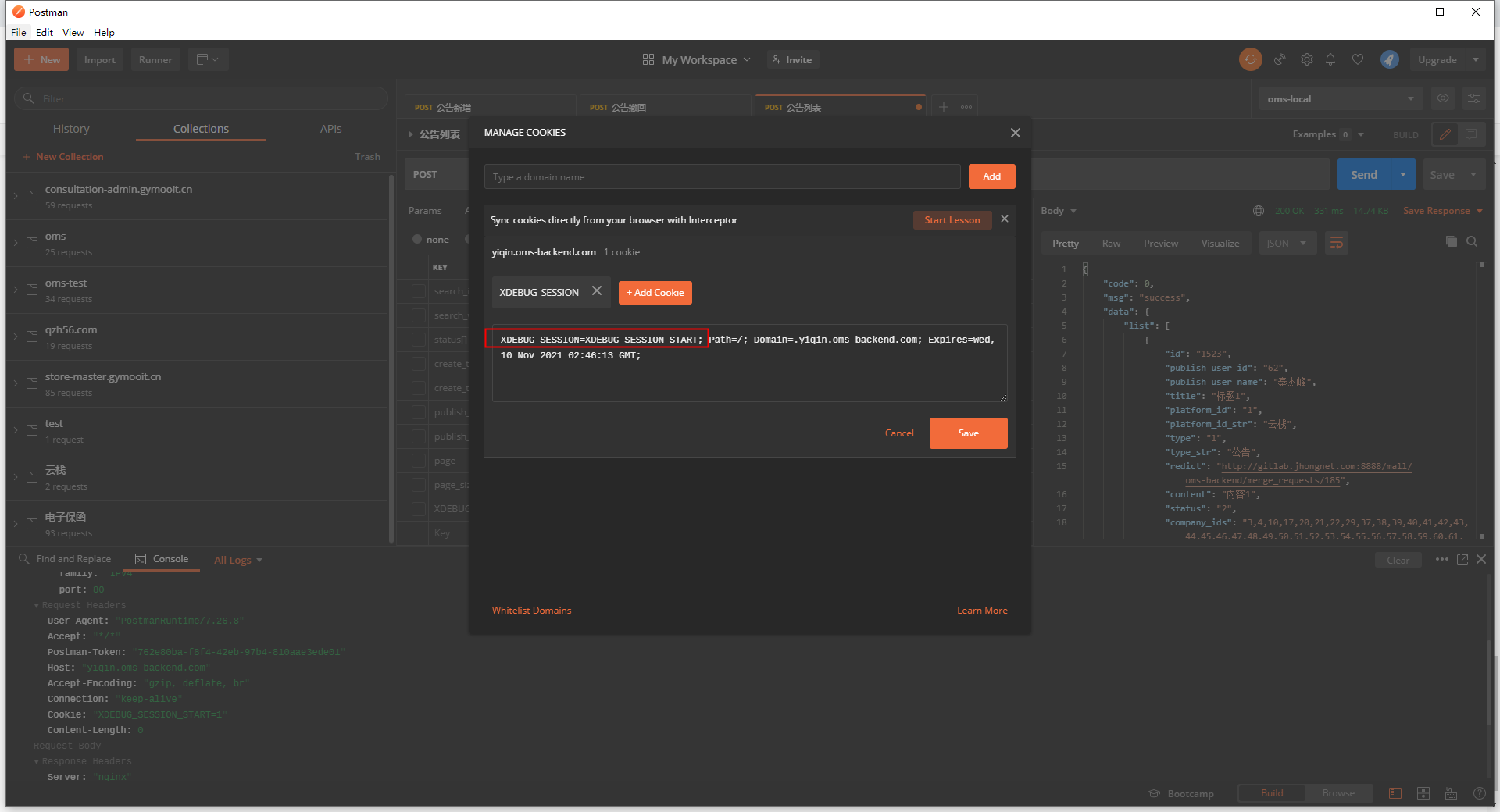The width and height of the screenshot is (1500, 812).
Task: Open the Examples dropdown
Action: pos(1328,134)
